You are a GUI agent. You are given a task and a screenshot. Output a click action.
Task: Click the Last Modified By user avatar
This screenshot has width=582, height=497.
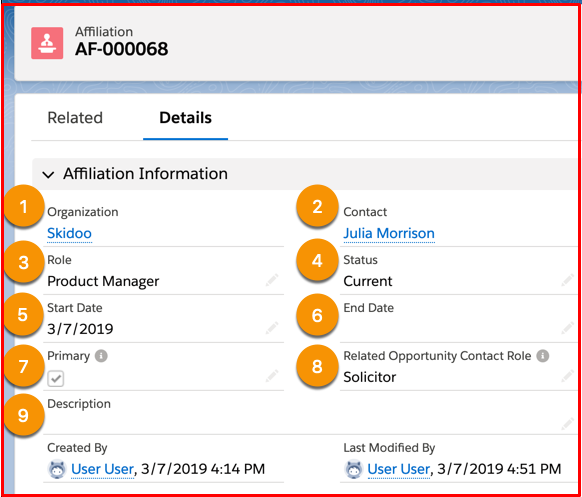[353, 469]
